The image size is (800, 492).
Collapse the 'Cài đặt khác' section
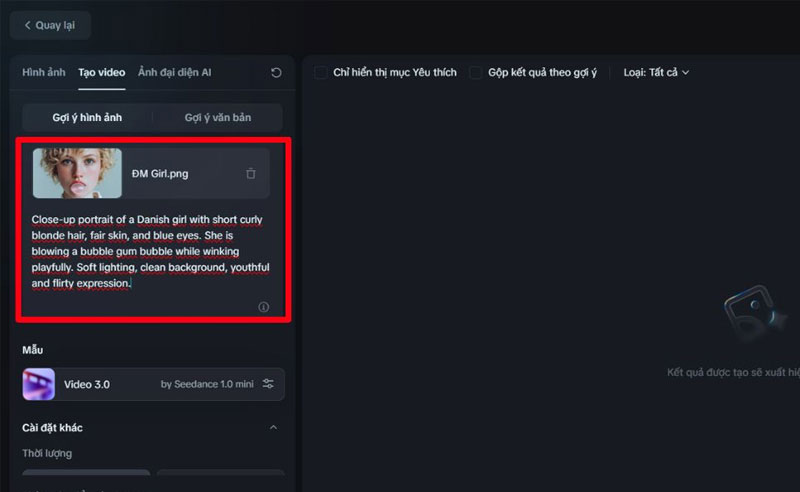274,428
